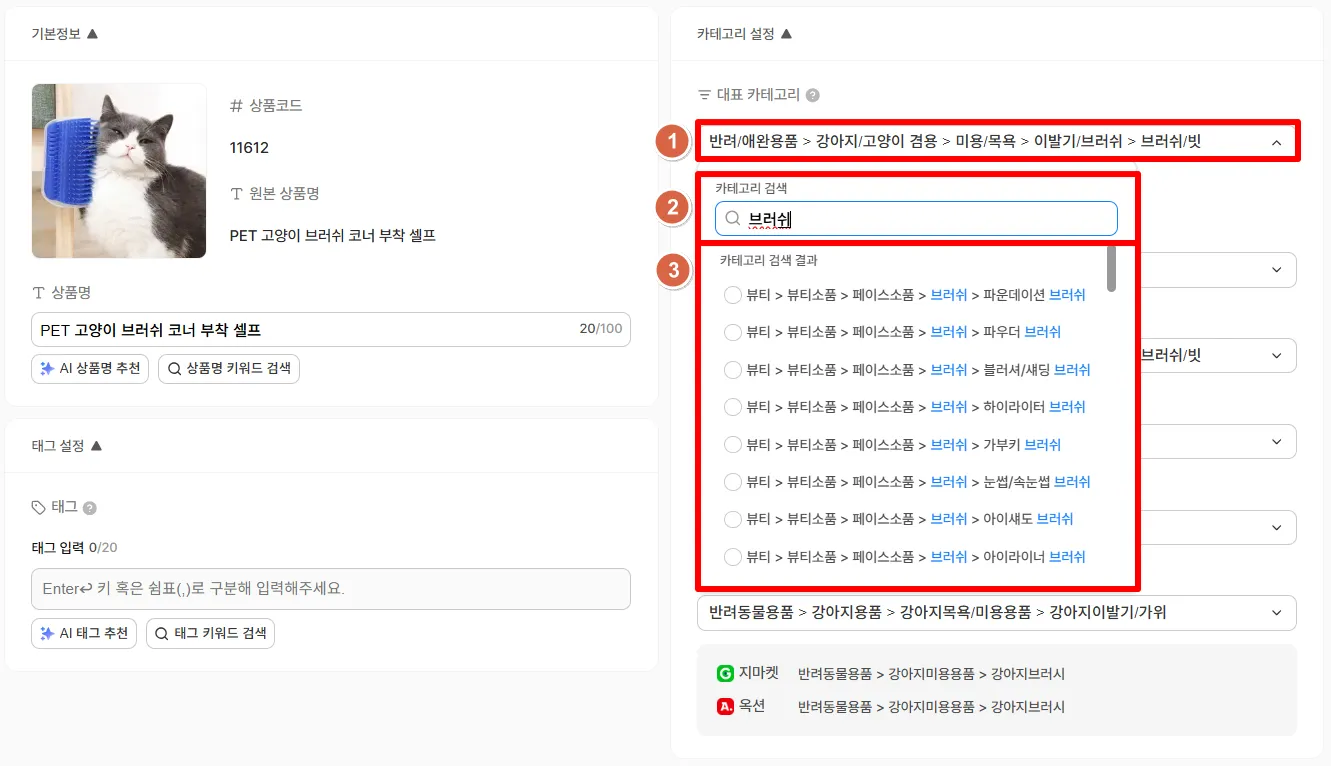Choose the 블러셔/섀딩 브러쉬 radio option

(733, 370)
